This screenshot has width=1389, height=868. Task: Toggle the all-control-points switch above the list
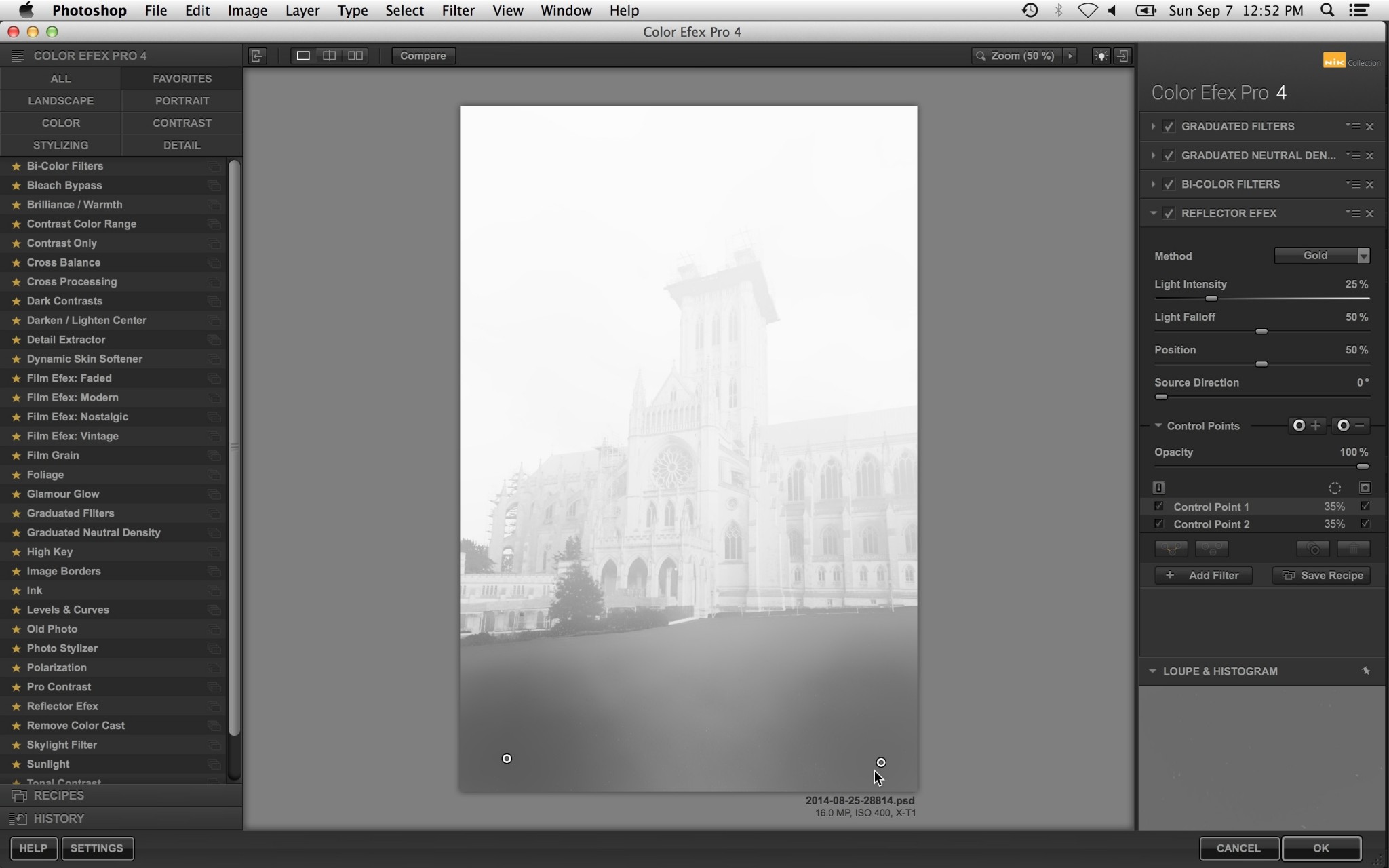[x=1159, y=488]
